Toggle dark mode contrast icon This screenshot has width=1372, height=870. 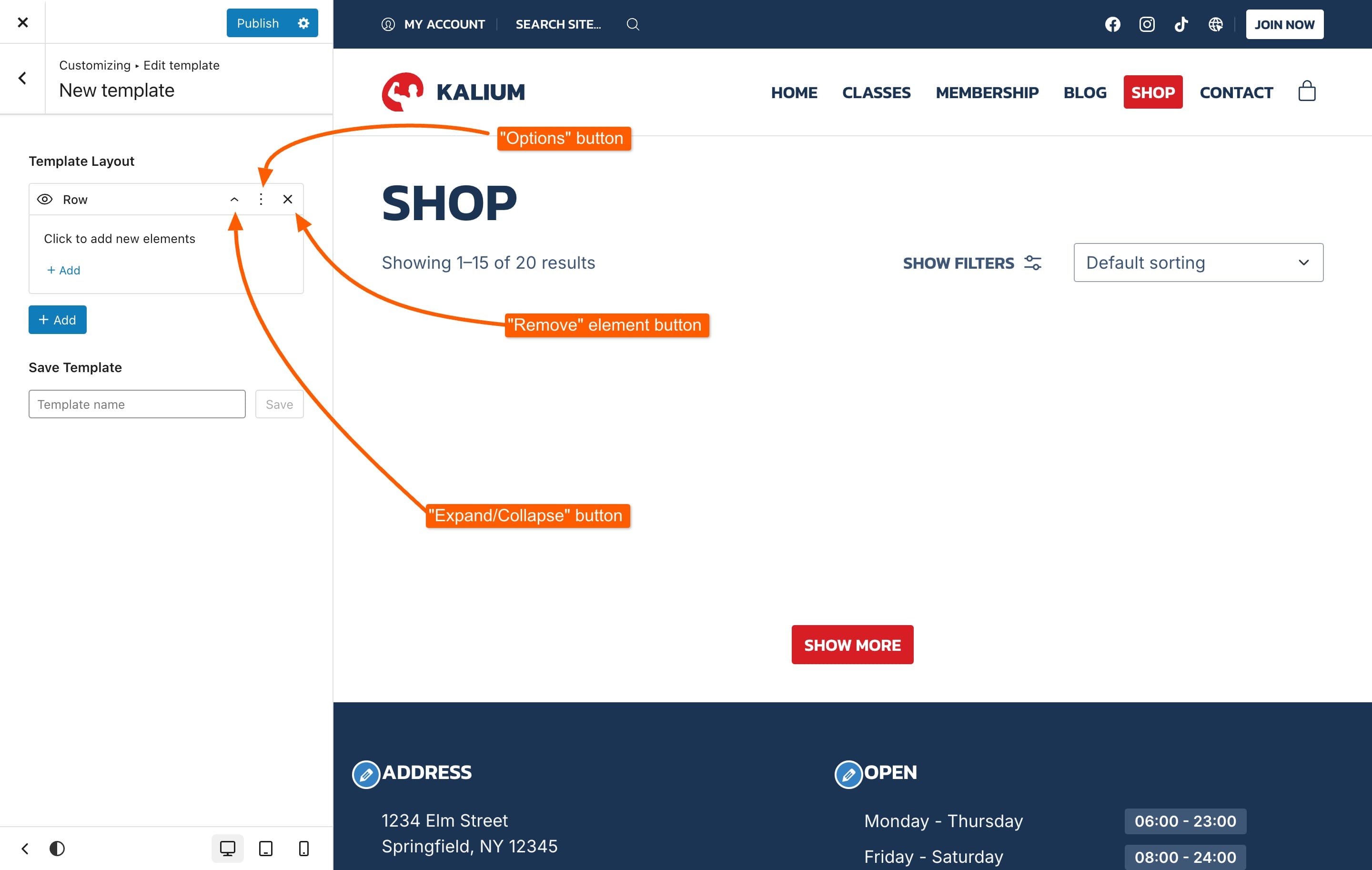[57, 849]
